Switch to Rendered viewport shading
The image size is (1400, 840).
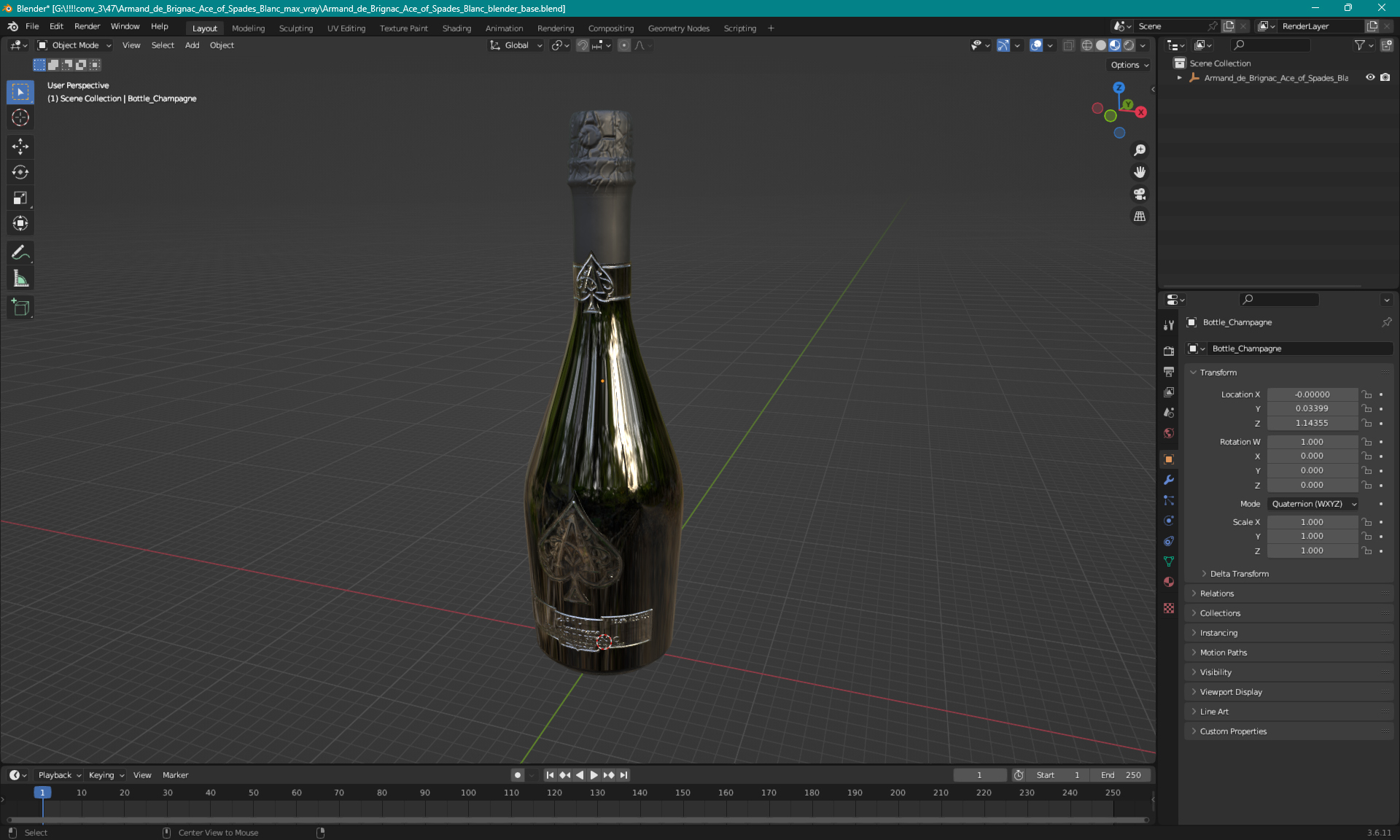tap(1129, 45)
